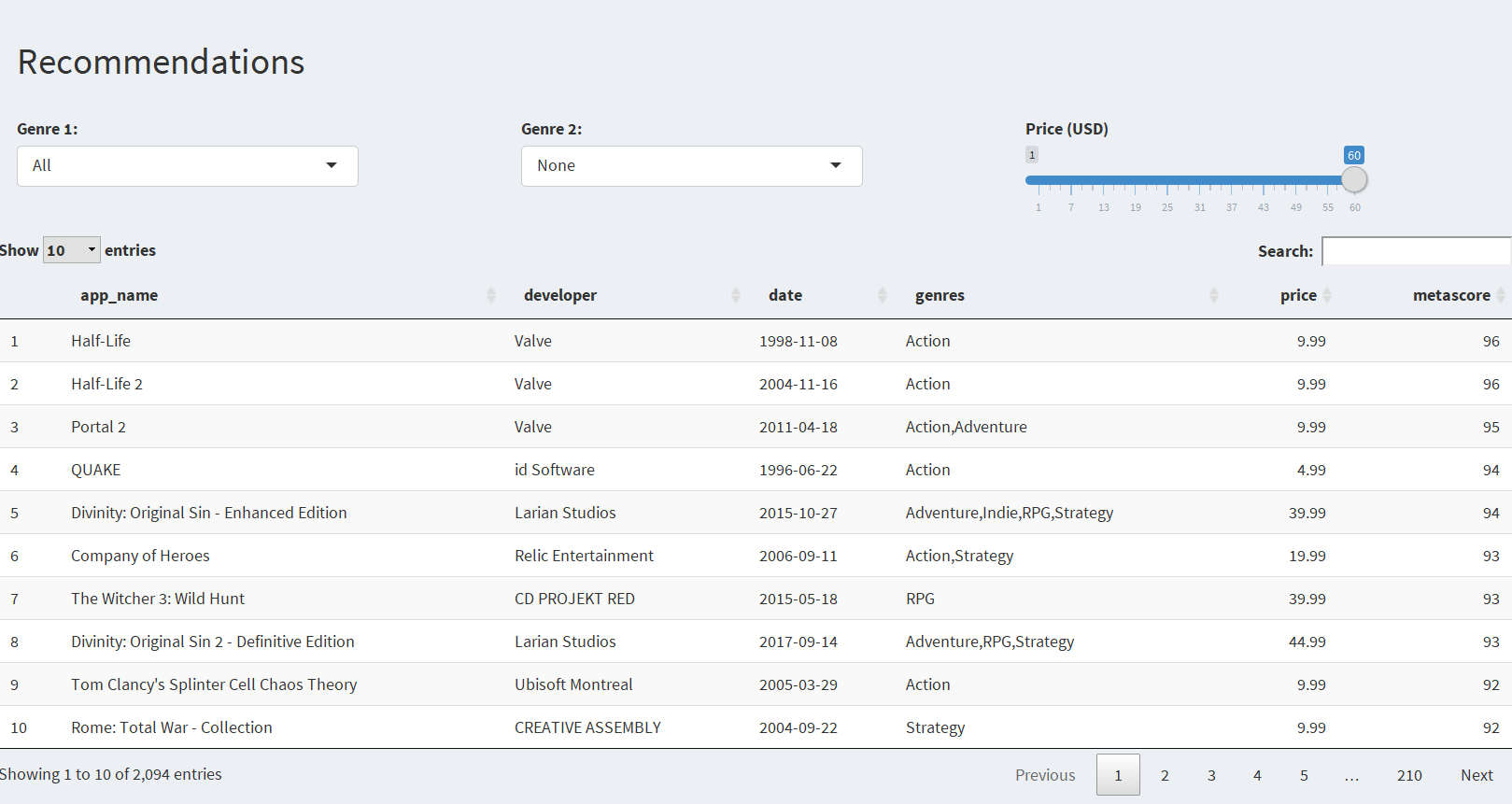Screen dimensions: 1512x804
Task: Go to pagination page 5
Action: [1304, 775]
